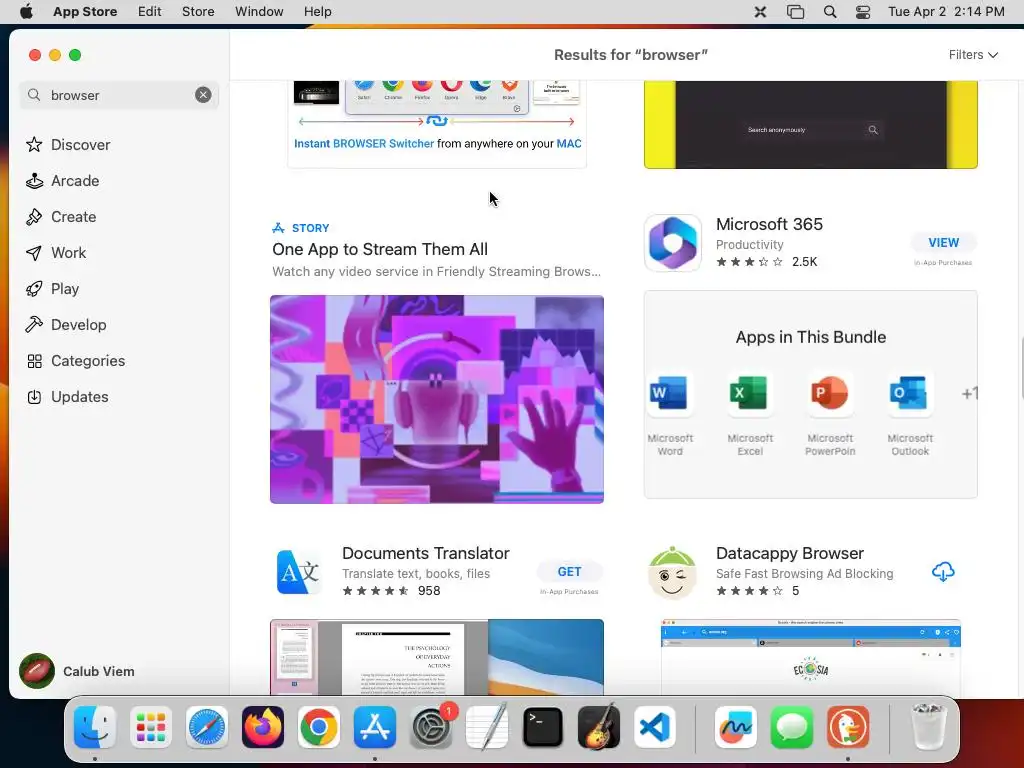Open Launchpad from the dock
The height and width of the screenshot is (768, 1024).
[151, 727]
